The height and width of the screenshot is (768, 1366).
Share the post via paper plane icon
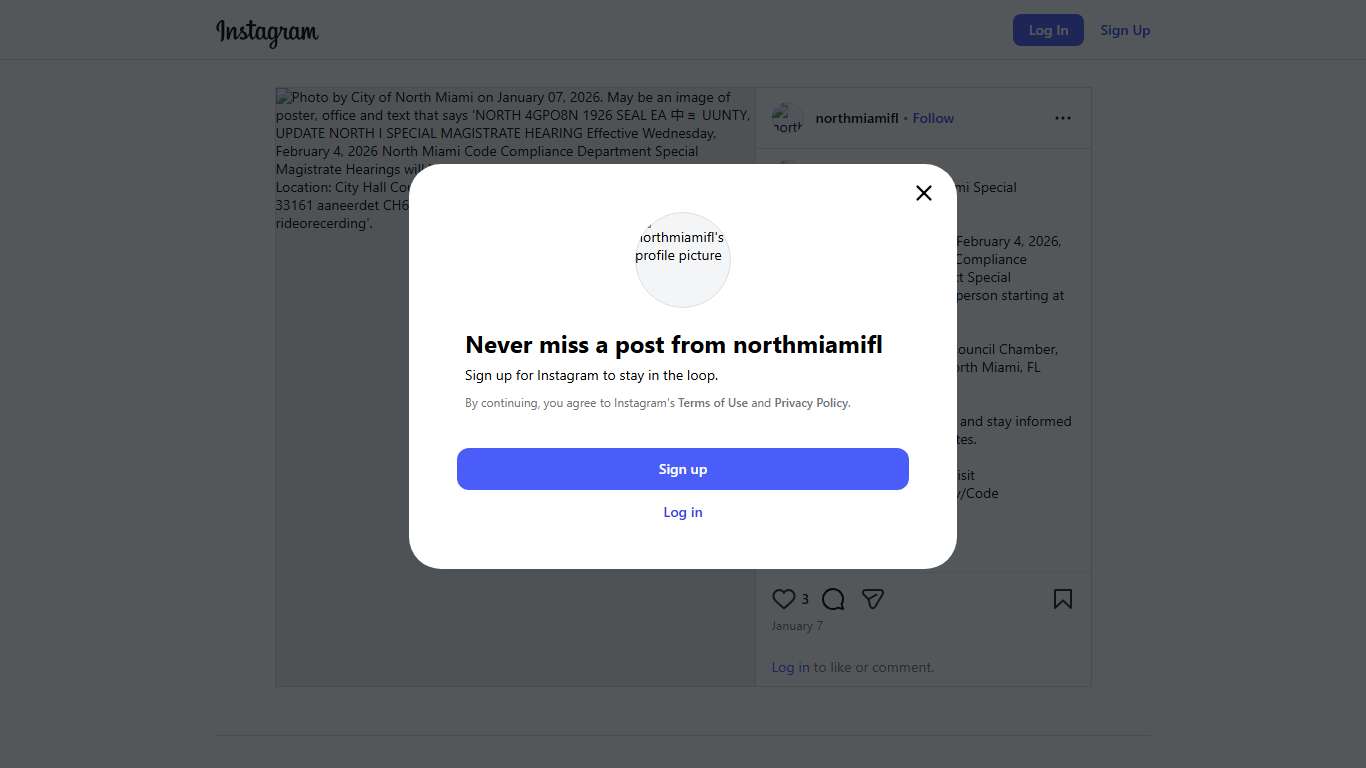[x=873, y=599]
